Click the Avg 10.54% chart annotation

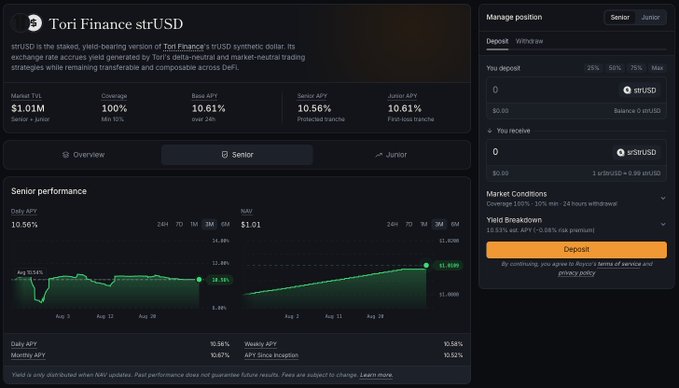pyautogui.click(x=30, y=273)
